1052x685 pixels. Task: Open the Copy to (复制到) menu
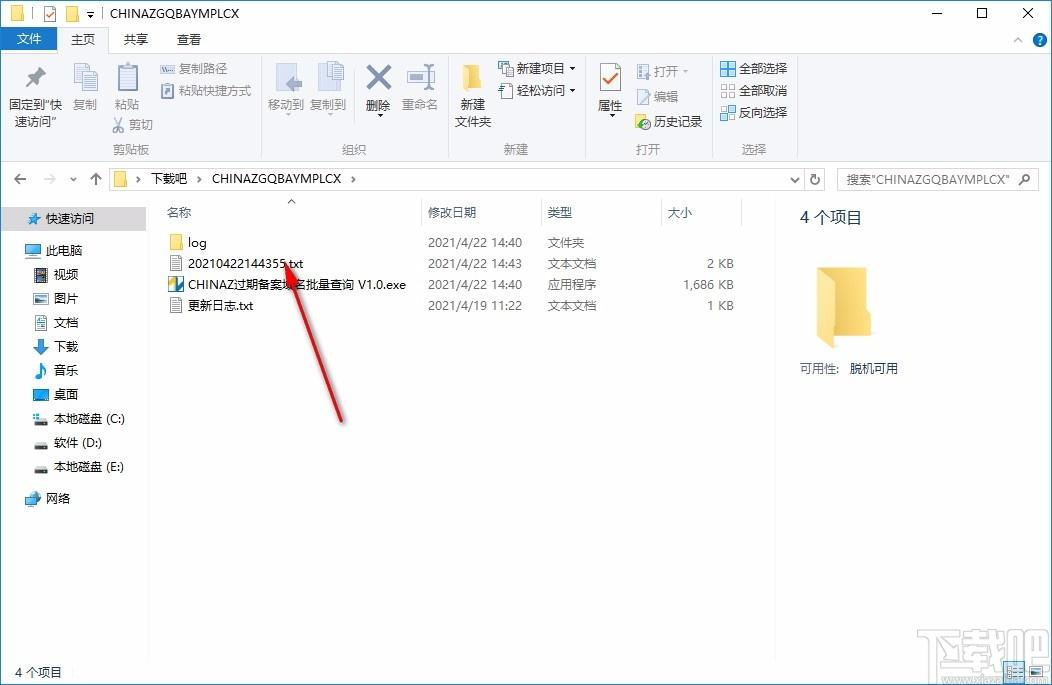point(327,89)
